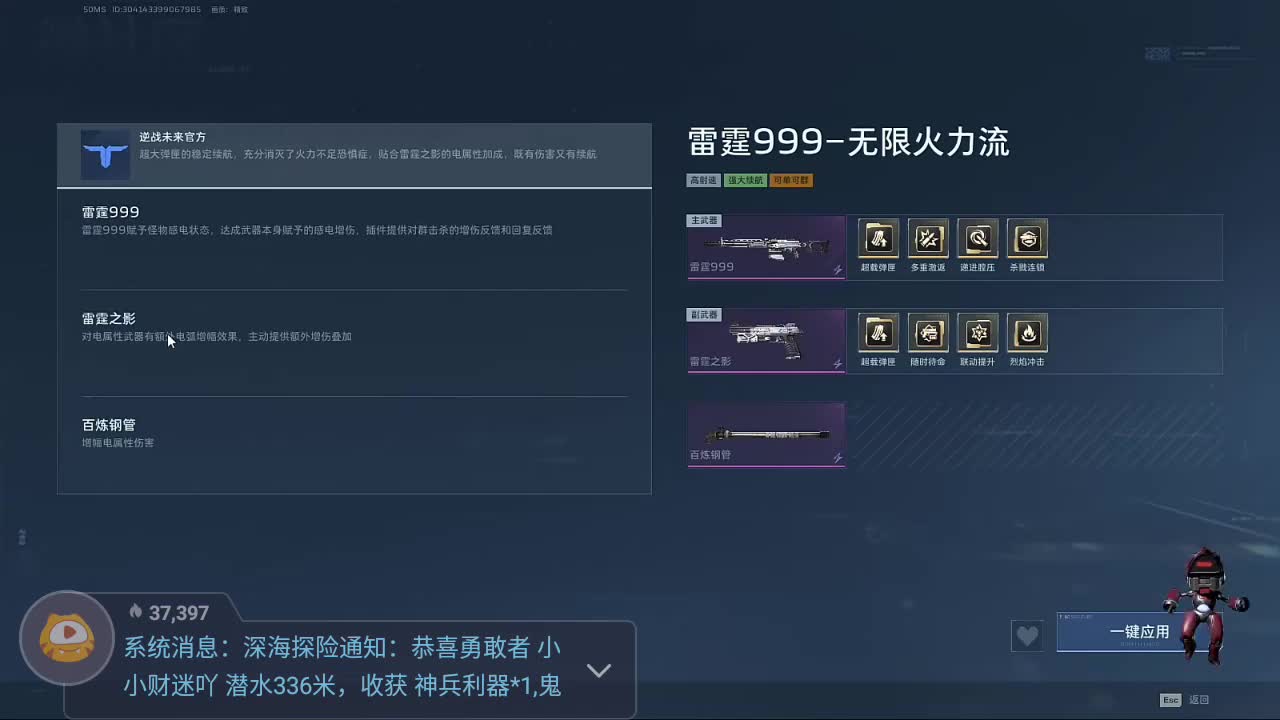
Task: Click the 杀戮连锁 plugin icon
Action: click(x=1028, y=238)
